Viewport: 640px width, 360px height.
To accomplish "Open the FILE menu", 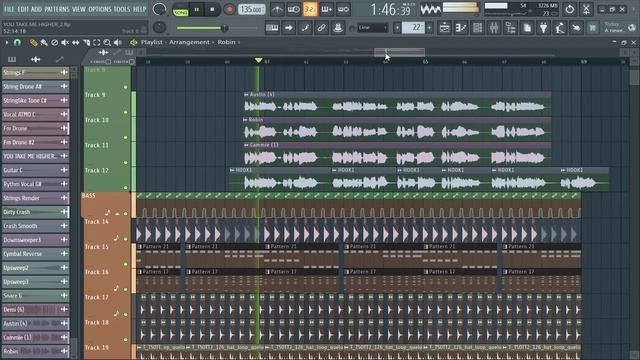I will tap(9, 9).
